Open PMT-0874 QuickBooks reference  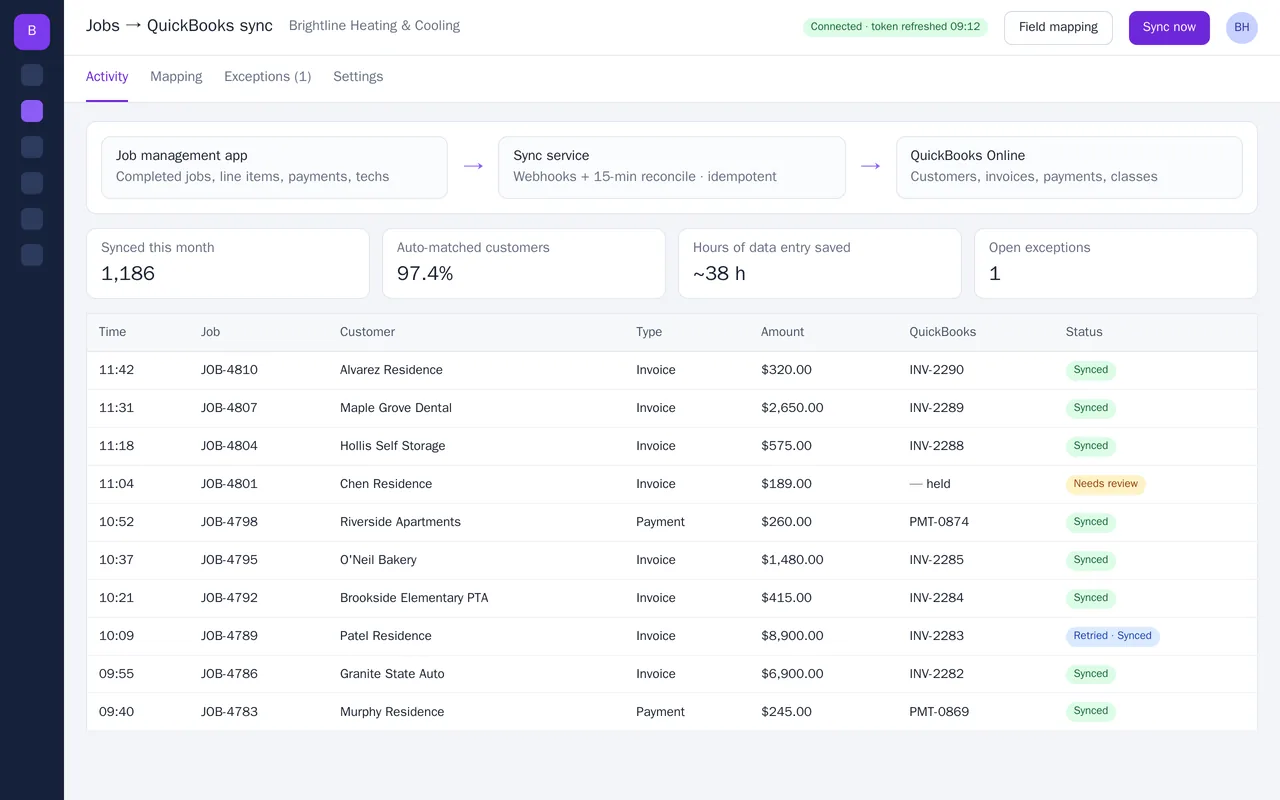[939, 522]
